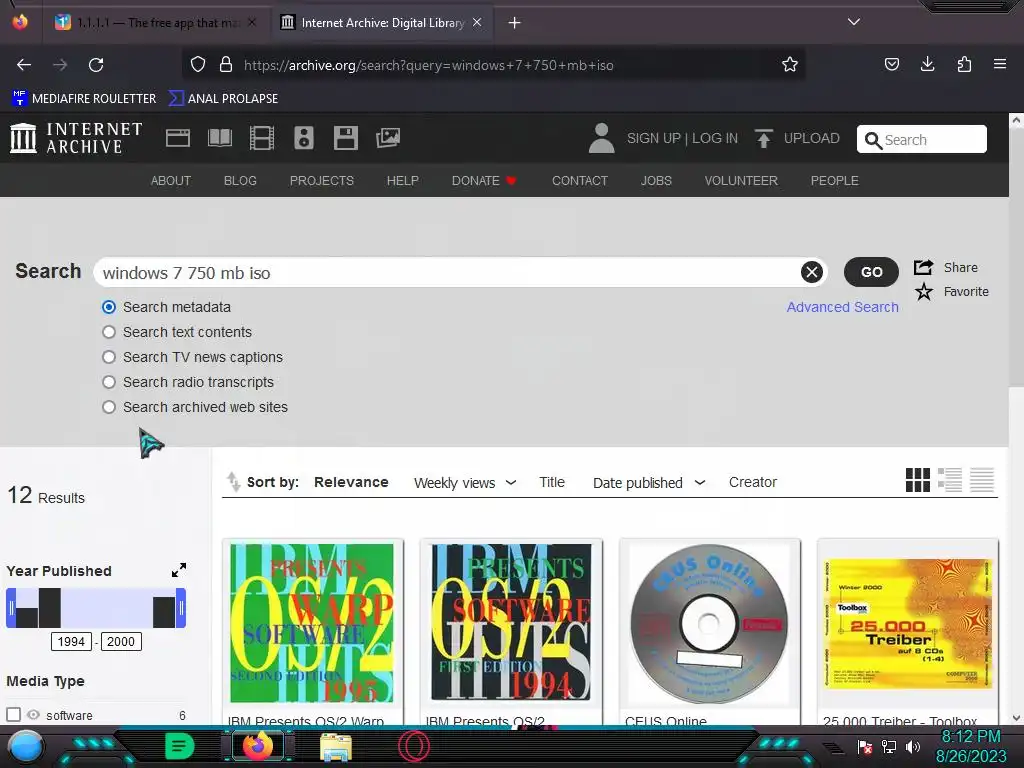Click the tracking protection shield icon
This screenshot has width=1024, height=768.
[x=198, y=65]
